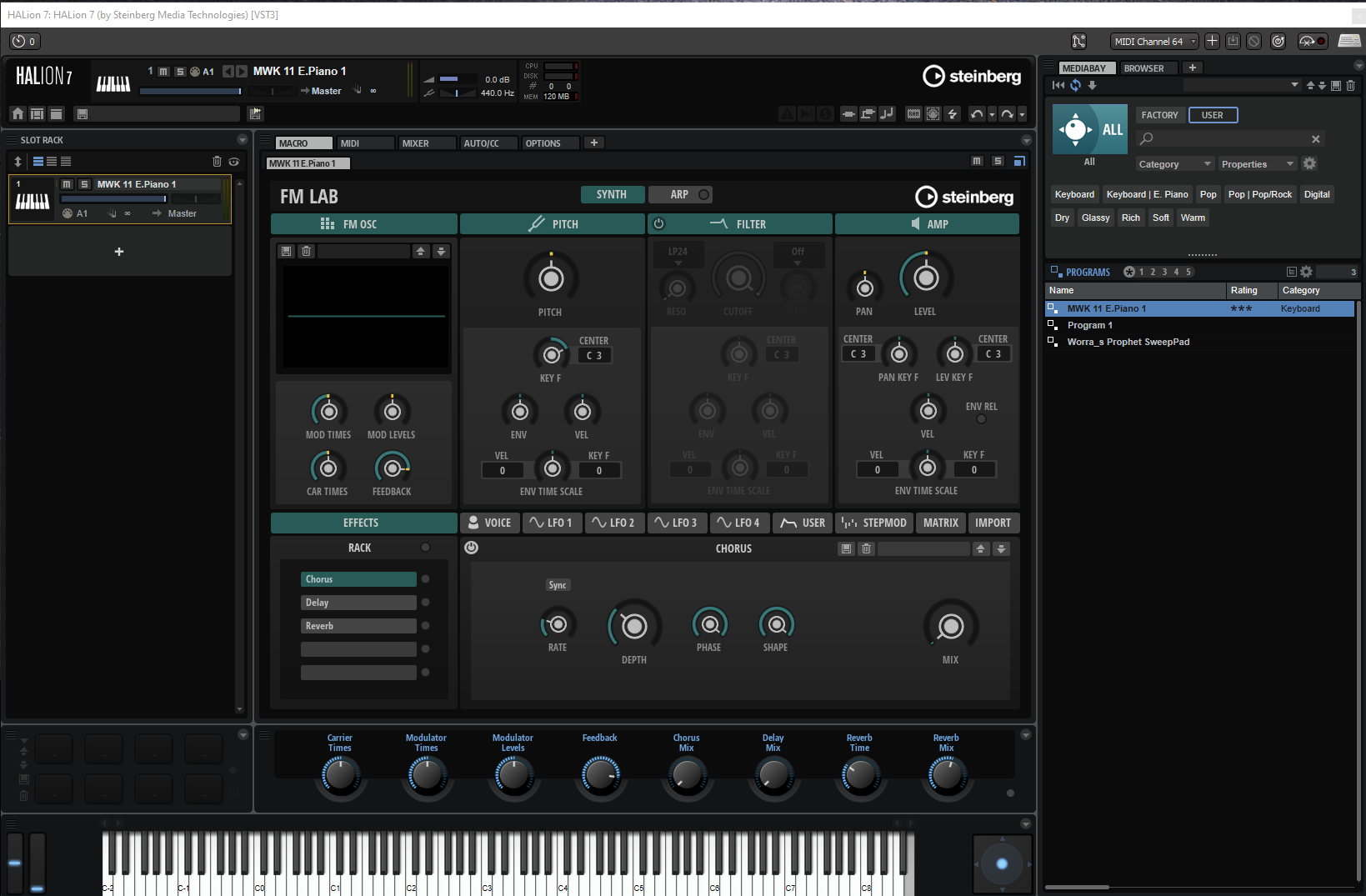Click the home icon below HALion logo
The height and width of the screenshot is (896, 1366).
pos(18,114)
